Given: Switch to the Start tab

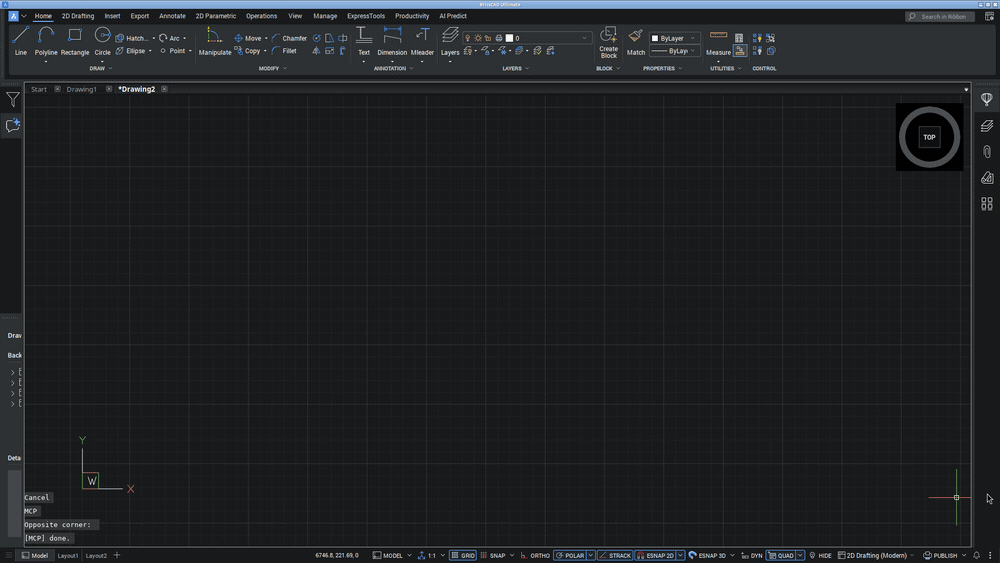Looking at the screenshot, I should 39,89.
